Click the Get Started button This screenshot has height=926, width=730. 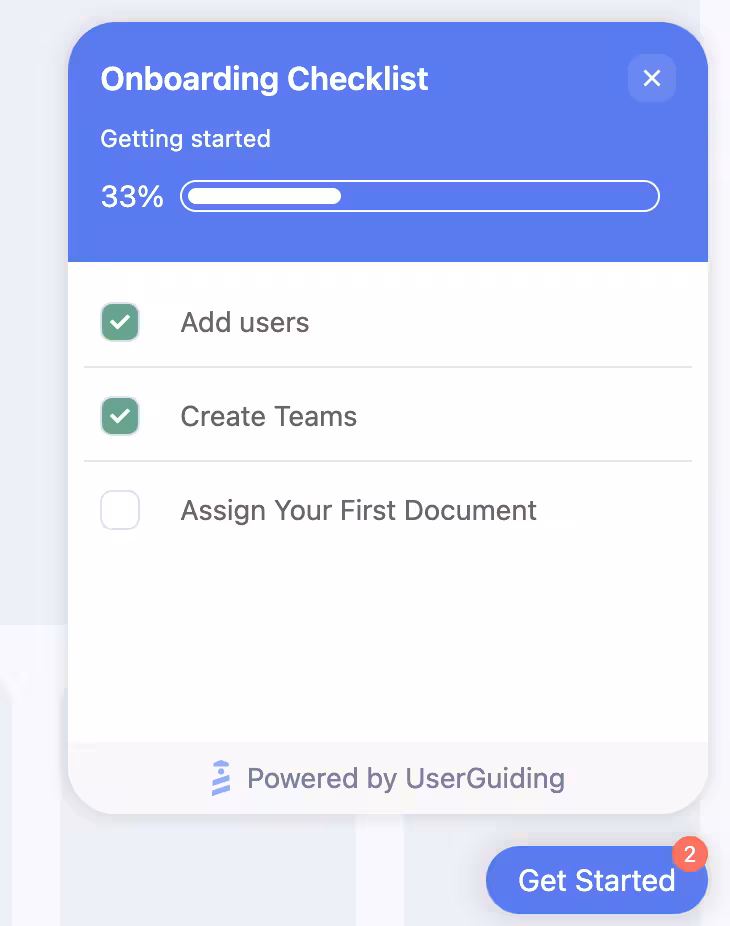click(596, 880)
